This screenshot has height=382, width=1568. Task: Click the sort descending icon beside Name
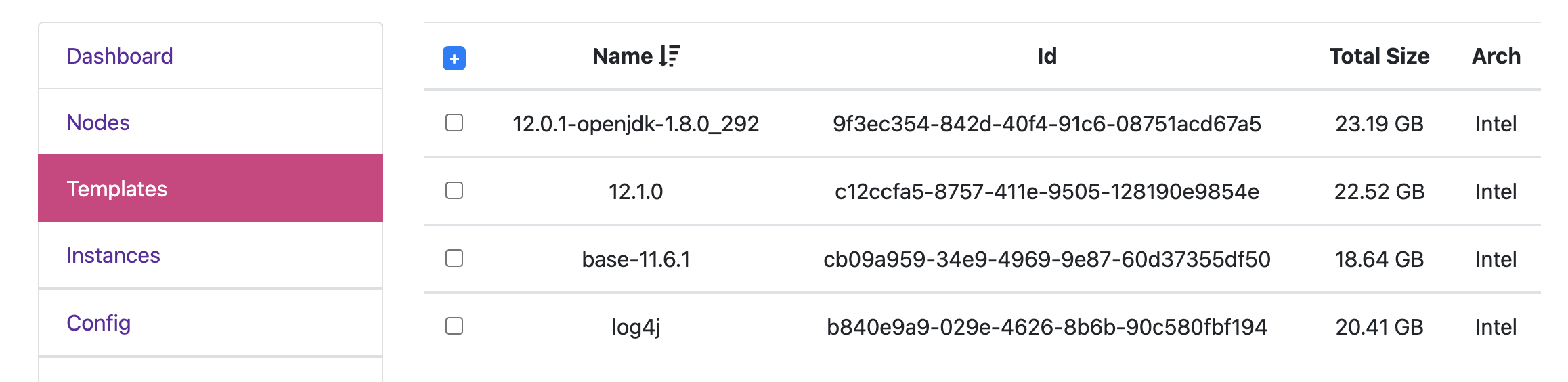pyautogui.click(x=670, y=56)
